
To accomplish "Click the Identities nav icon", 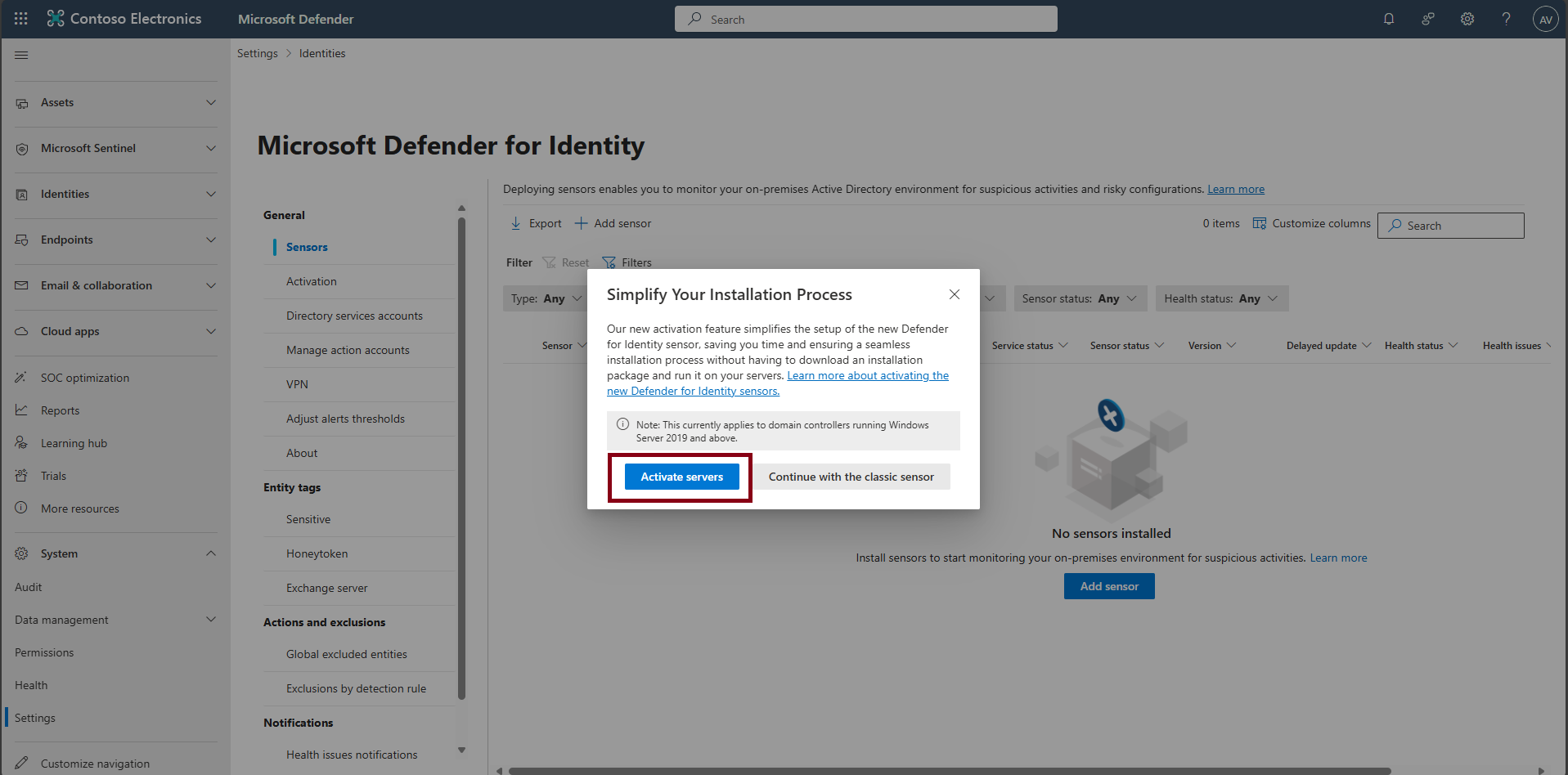I will [22, 195].
